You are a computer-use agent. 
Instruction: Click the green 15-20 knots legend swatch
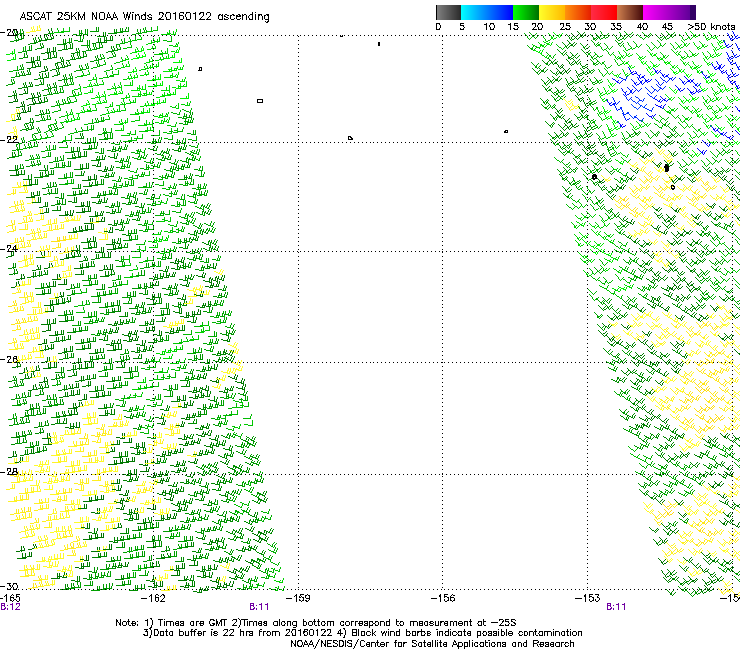(526, 12)
